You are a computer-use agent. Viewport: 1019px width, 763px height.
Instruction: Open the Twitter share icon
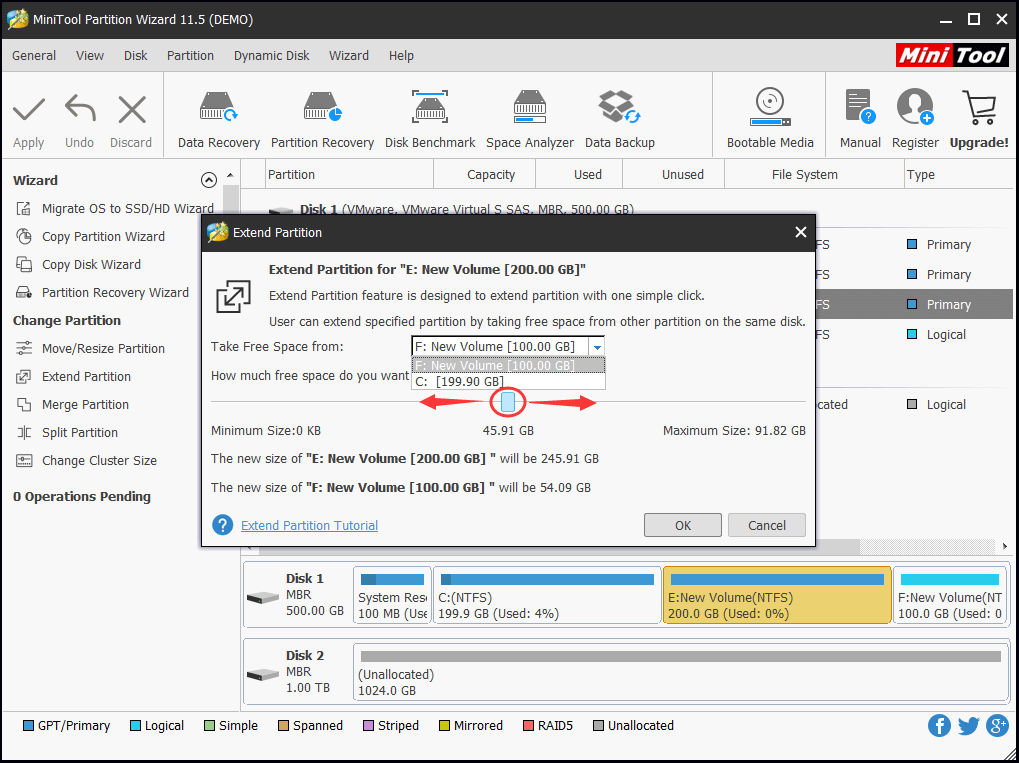[968, 725]
